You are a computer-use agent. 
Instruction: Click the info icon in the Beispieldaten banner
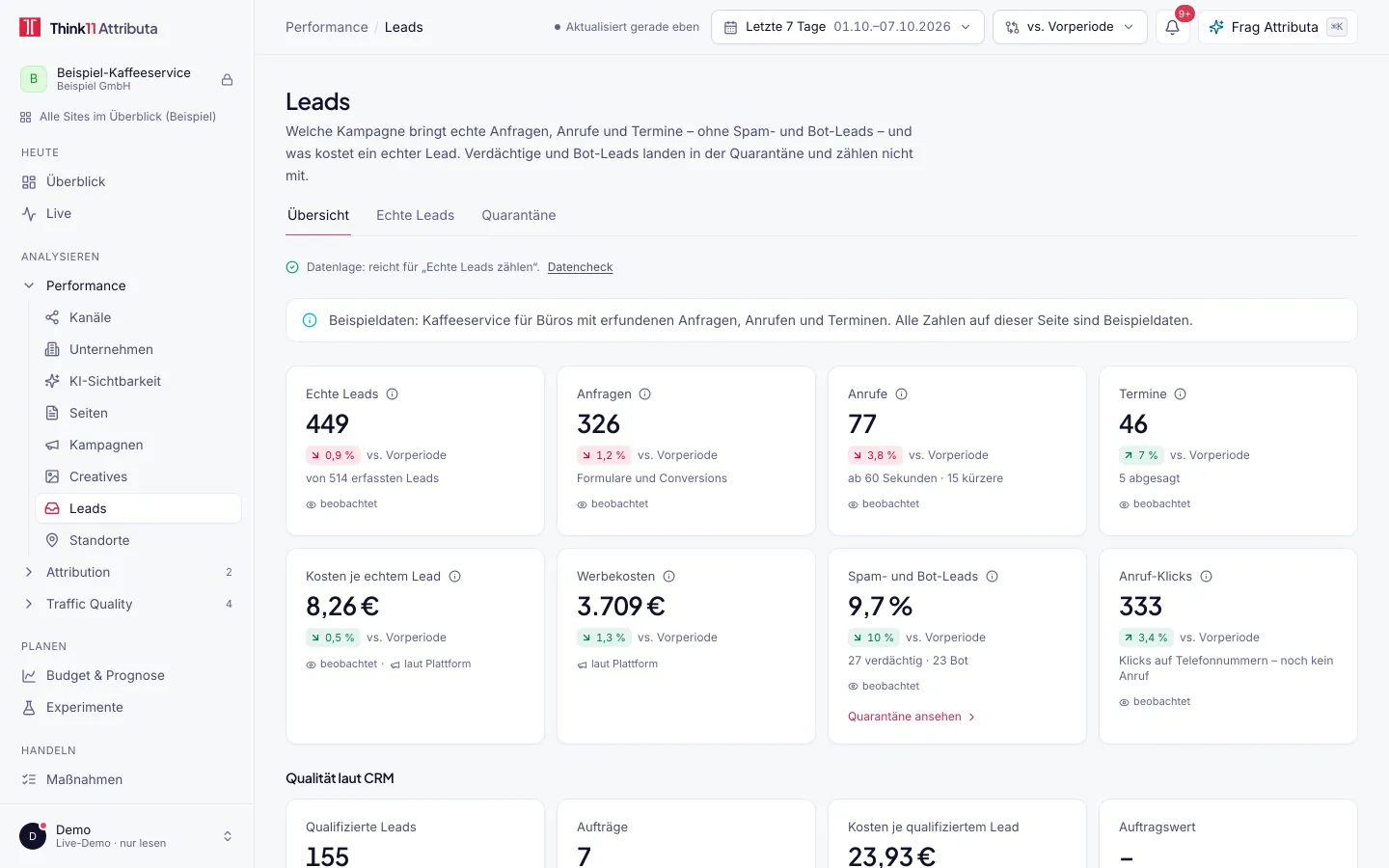point(310,320)
